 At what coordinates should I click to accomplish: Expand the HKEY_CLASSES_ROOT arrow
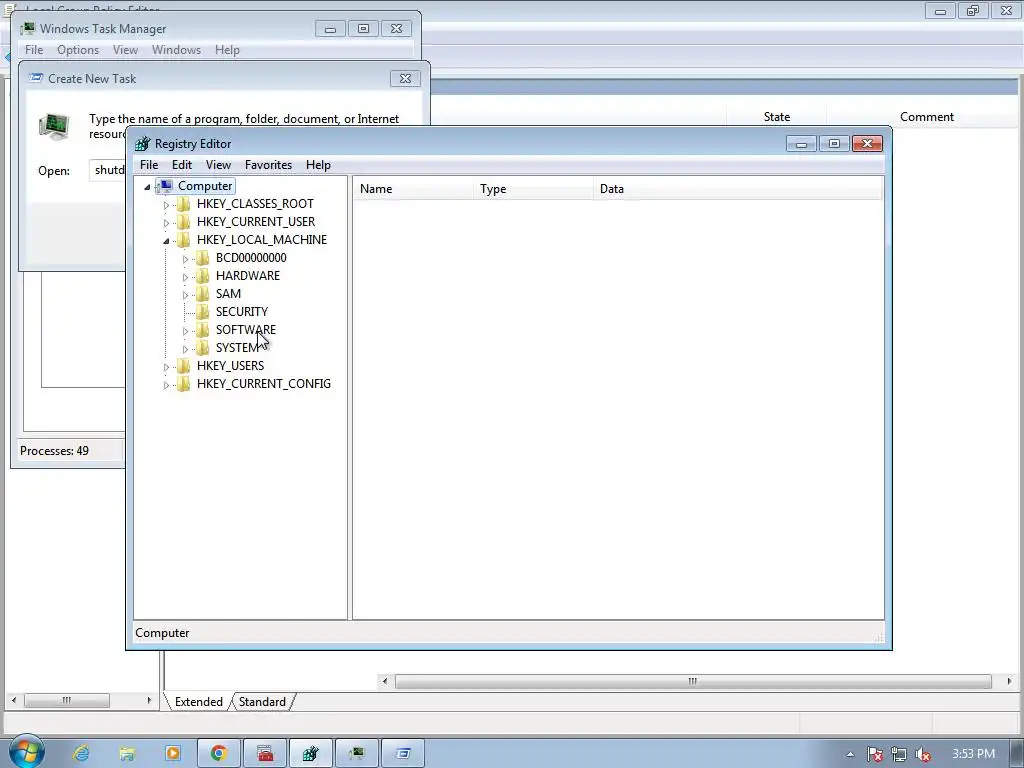pos(166,205)
